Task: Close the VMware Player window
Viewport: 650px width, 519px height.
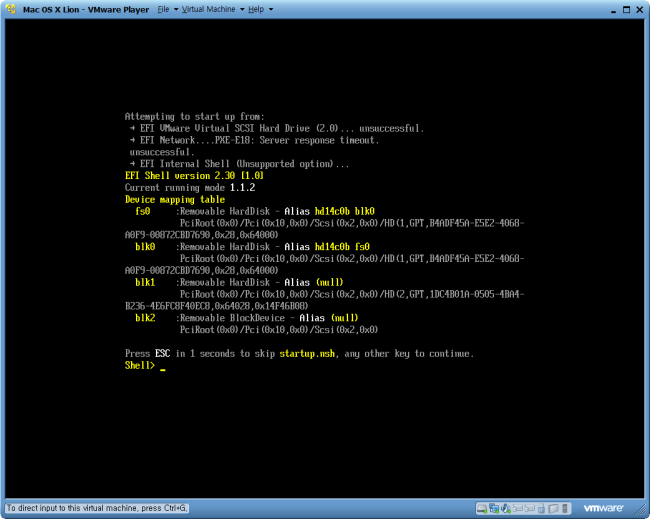Action: (x=640, y=10)
